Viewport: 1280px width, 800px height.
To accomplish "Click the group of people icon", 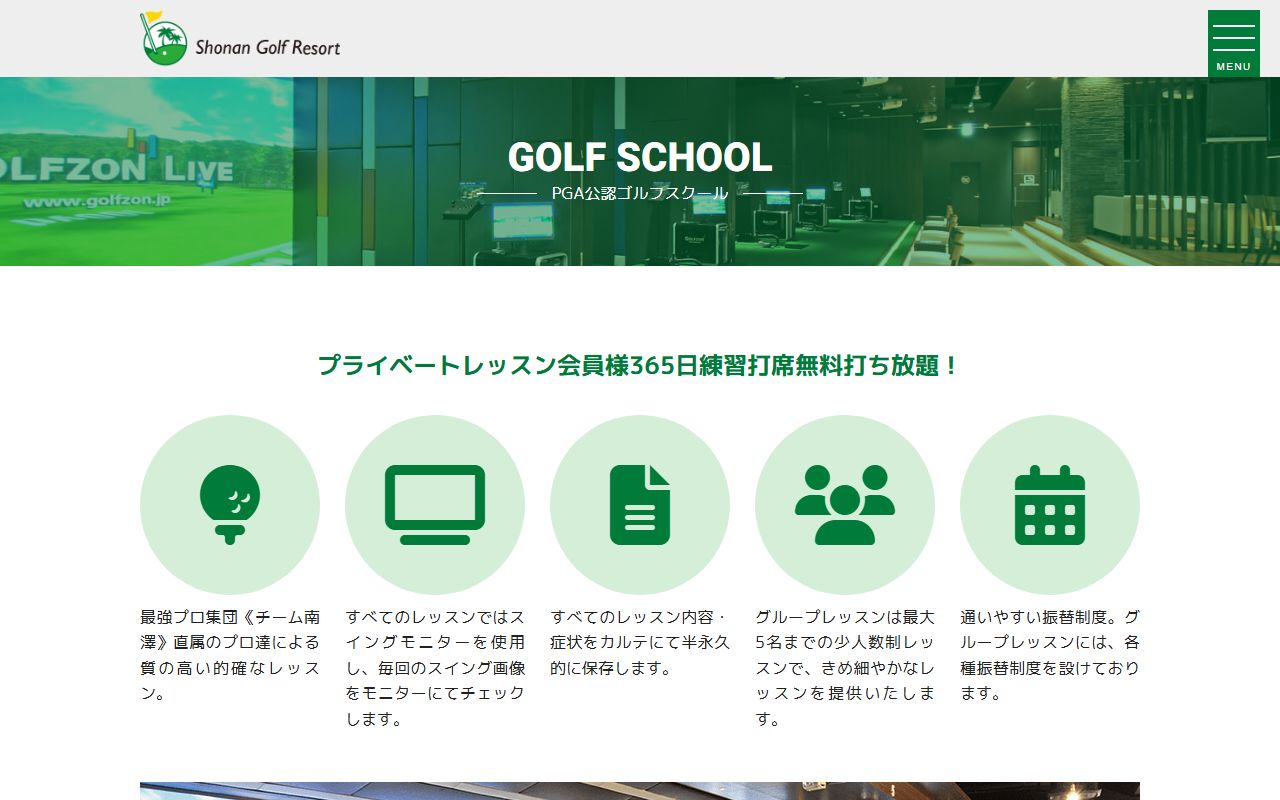I will coord(845,505).
